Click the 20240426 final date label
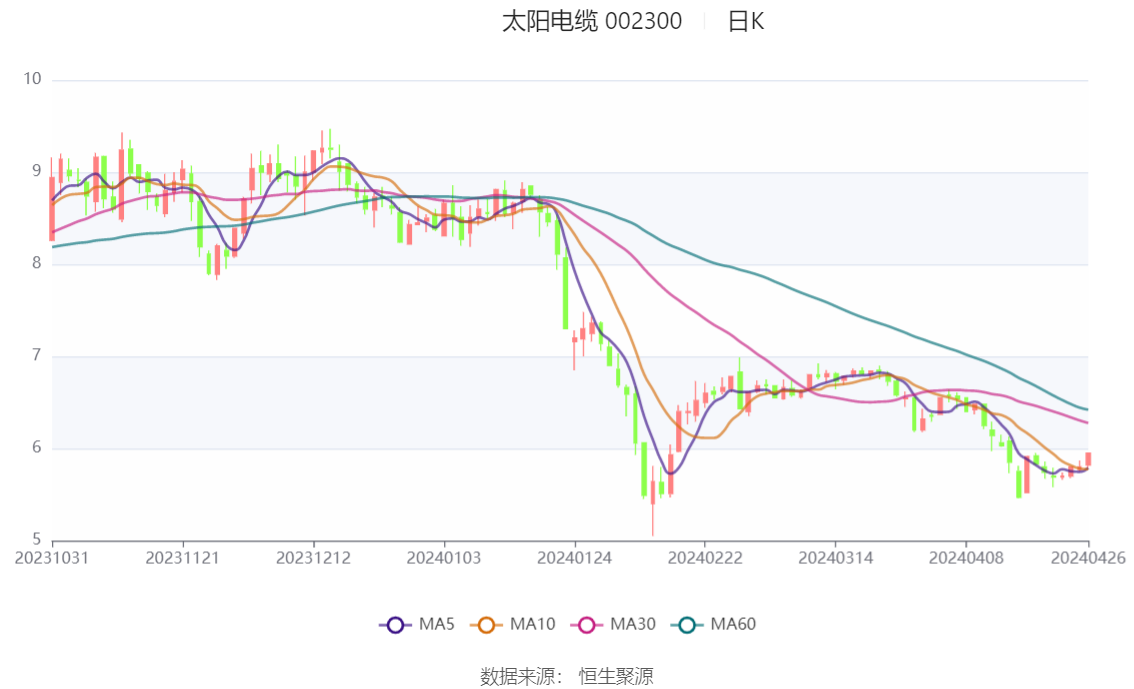Viewport: 1134px width, 689px height. pos(1087,557)
